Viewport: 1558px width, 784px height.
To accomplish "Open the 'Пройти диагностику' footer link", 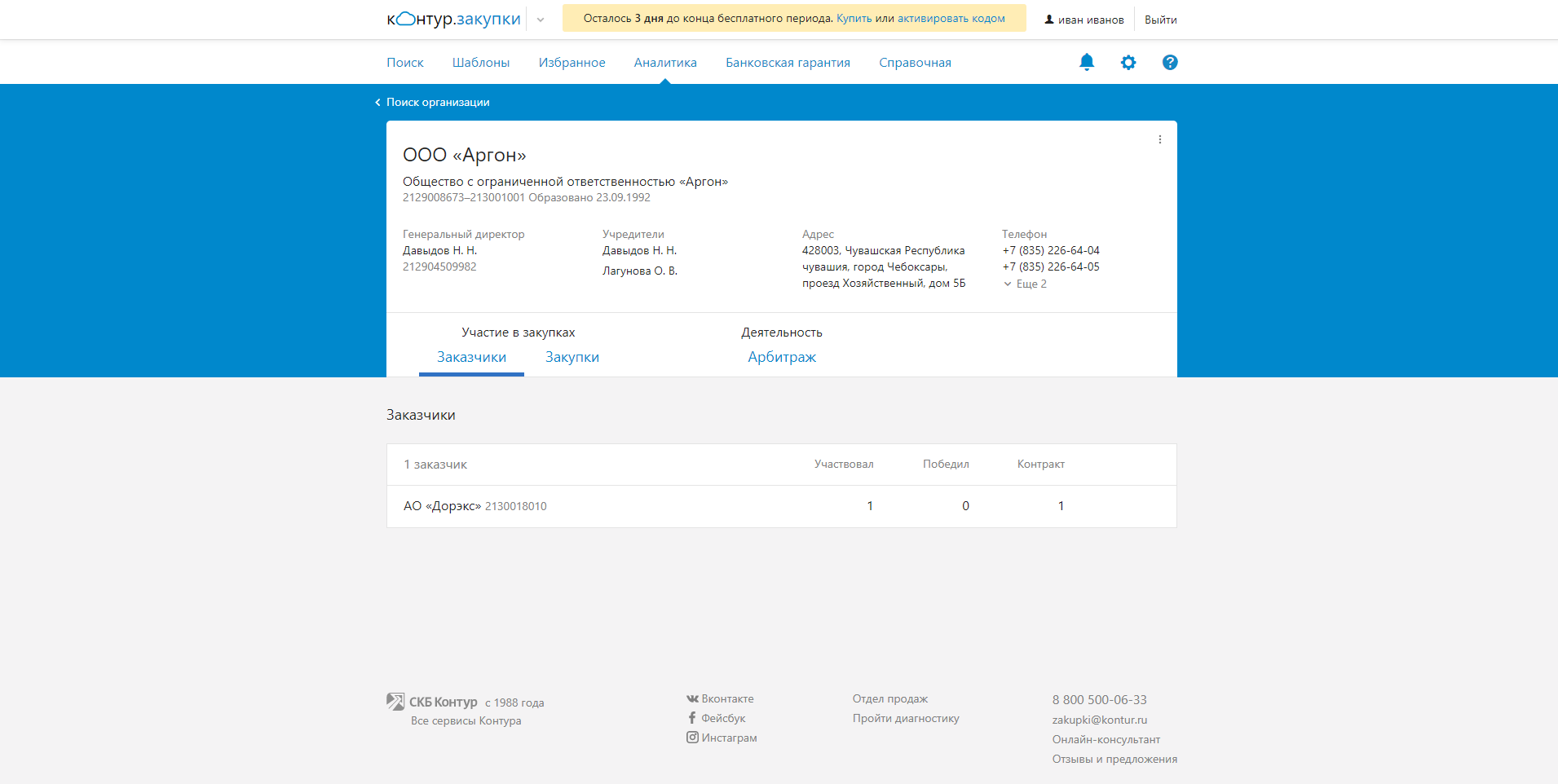I will pyautogui.click(x=906, y=718).
